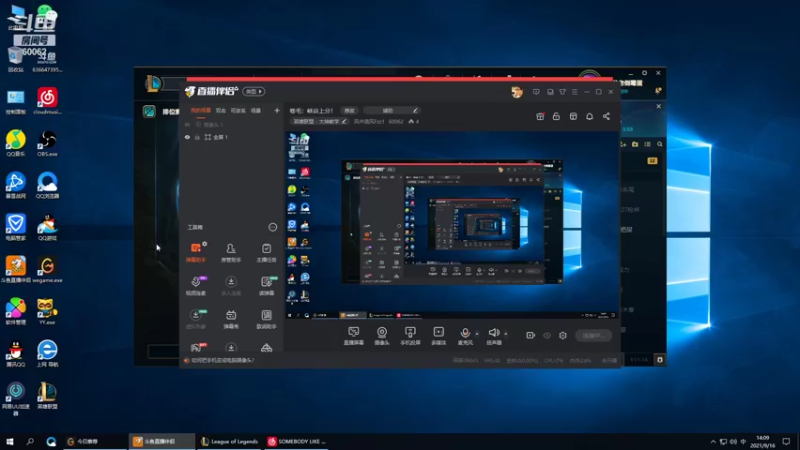Click League client gold logo emblem
The width and height of the screenshot is (800, 450).
pyautogui.click(x=153, y=84)
